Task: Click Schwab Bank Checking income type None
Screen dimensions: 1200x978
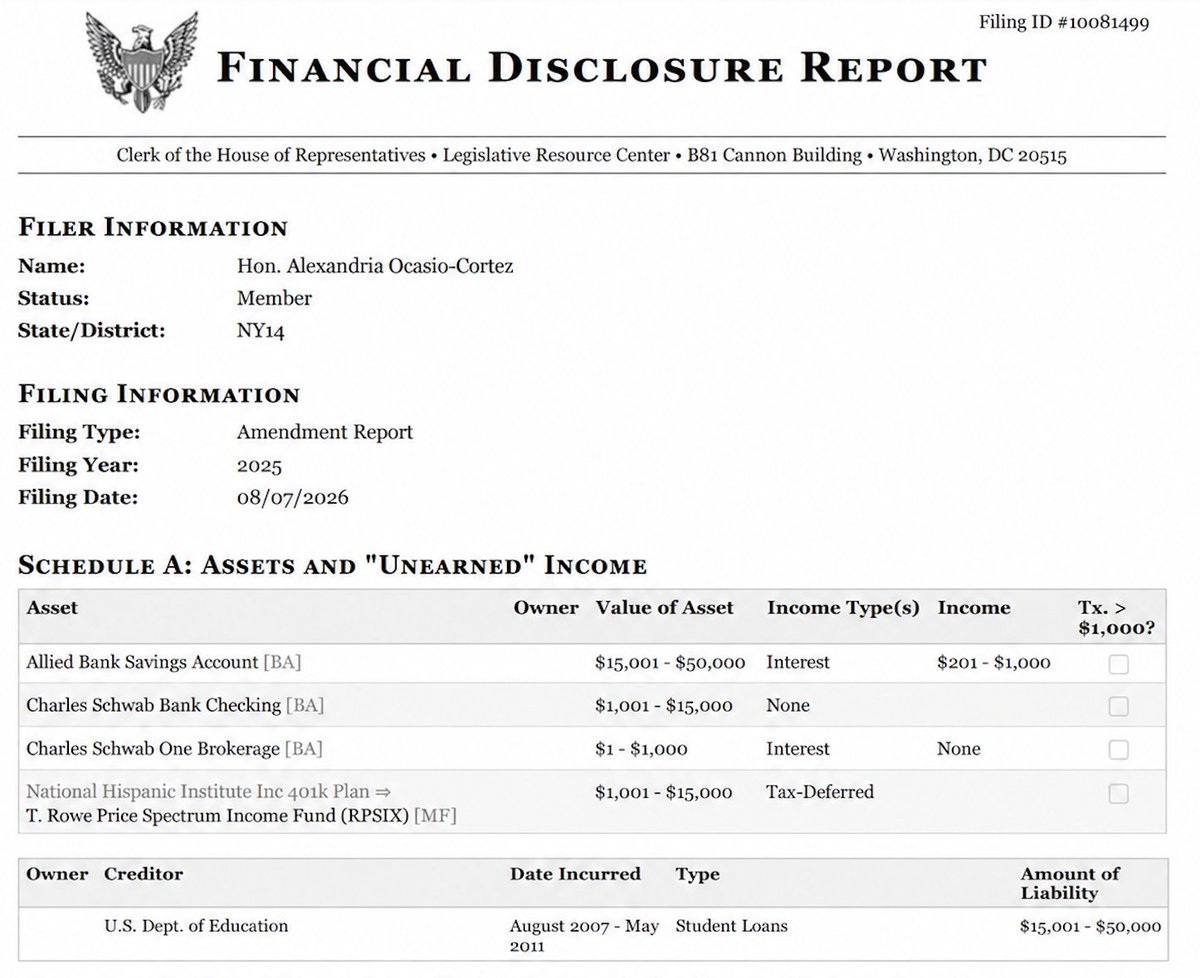Action: pos(788,705)
